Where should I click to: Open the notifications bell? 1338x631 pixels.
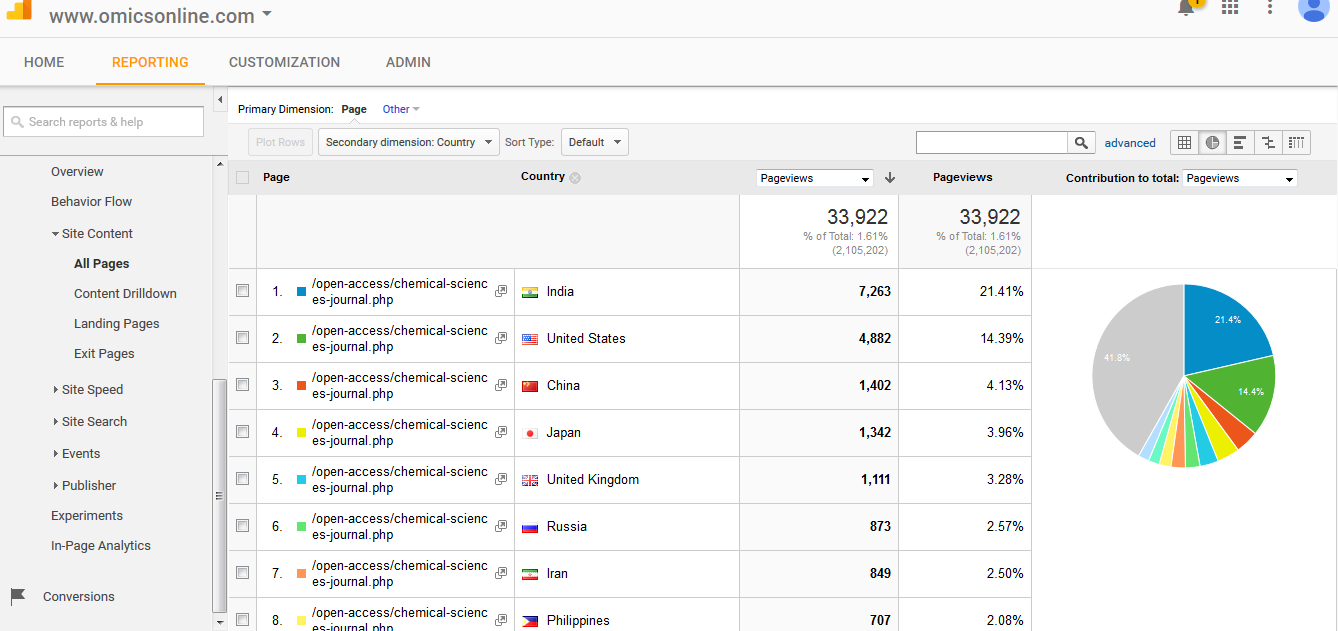1187,7
